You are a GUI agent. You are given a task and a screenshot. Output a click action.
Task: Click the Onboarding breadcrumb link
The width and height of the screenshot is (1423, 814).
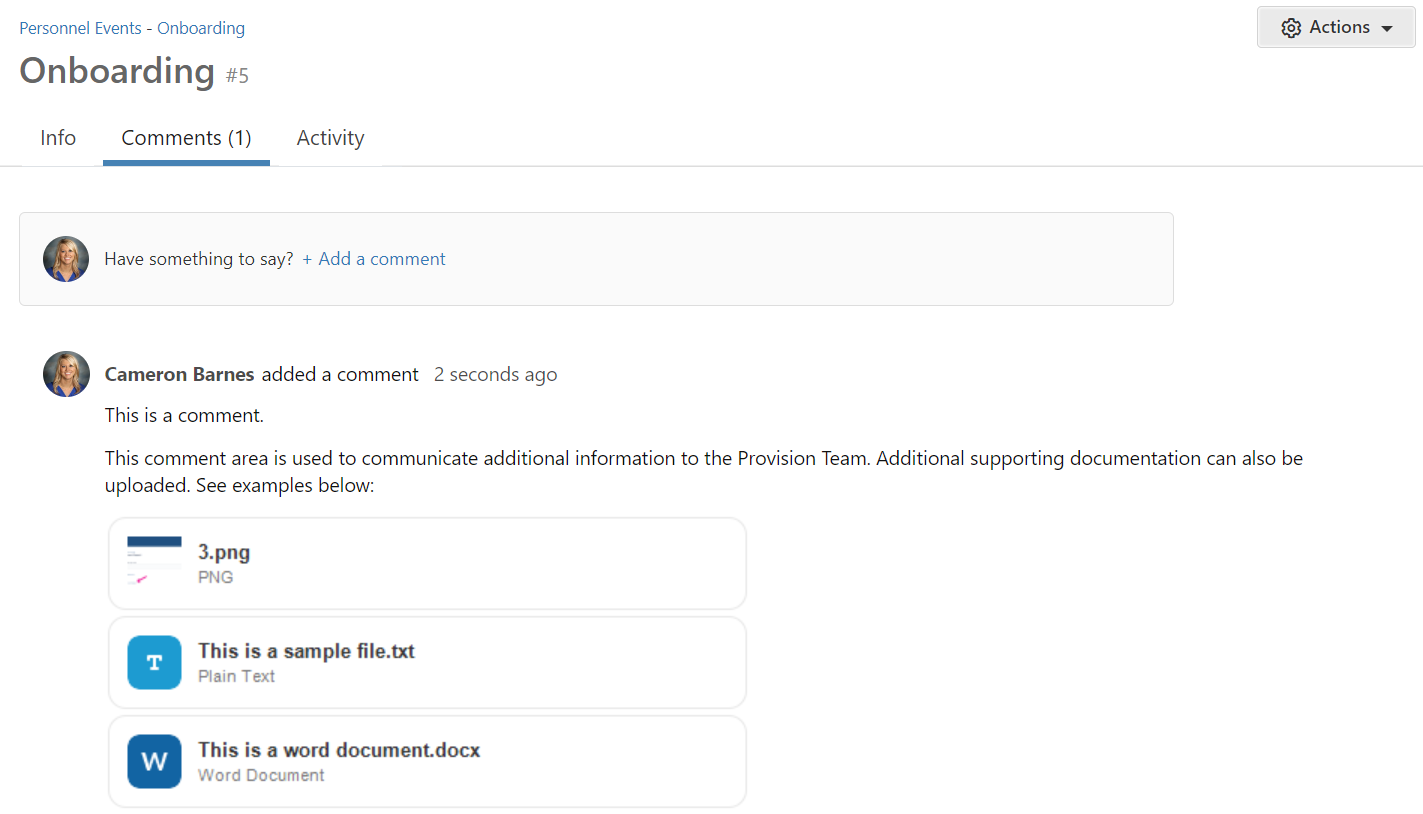pos(201,28)
